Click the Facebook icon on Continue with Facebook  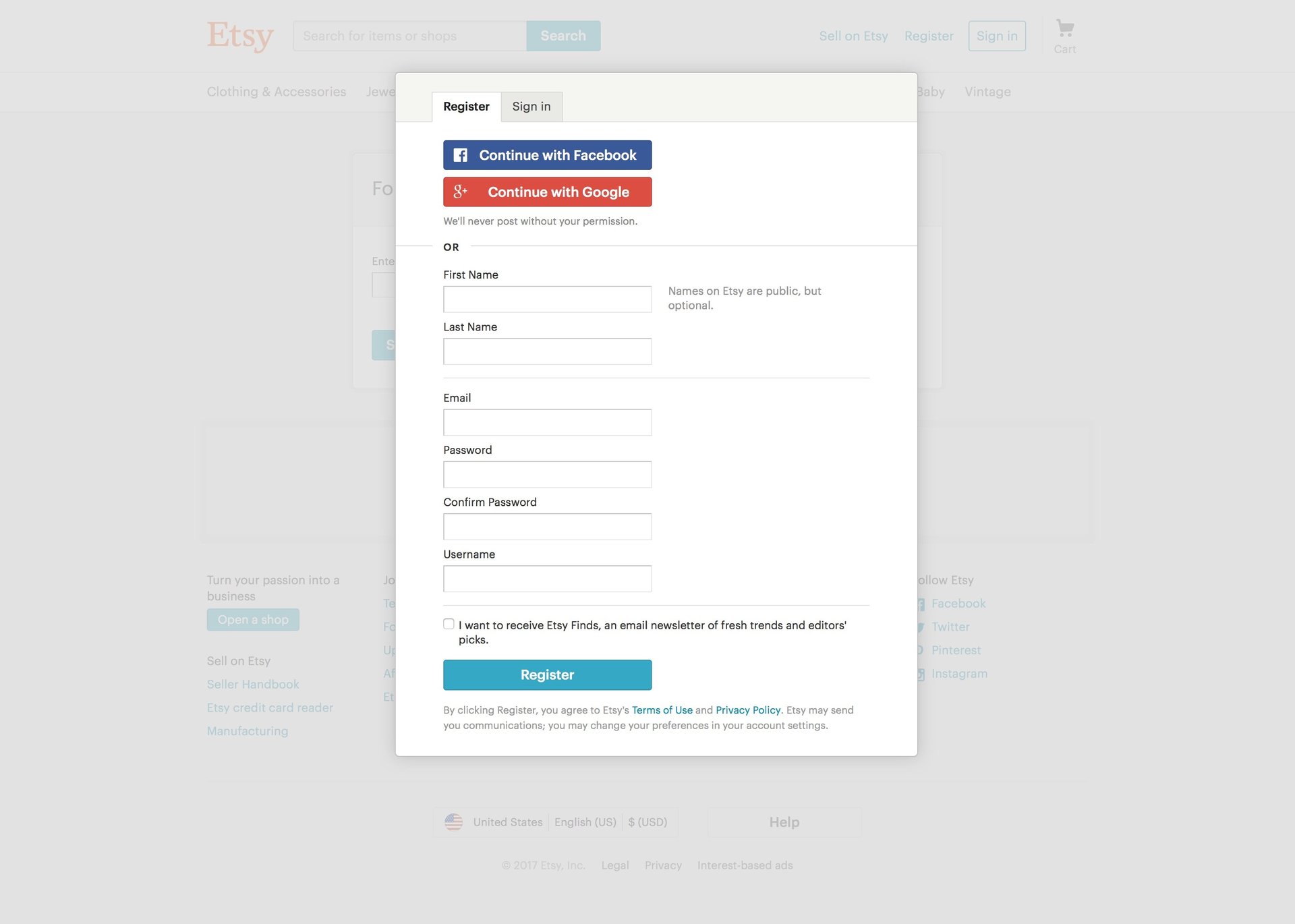coord(461,154)
